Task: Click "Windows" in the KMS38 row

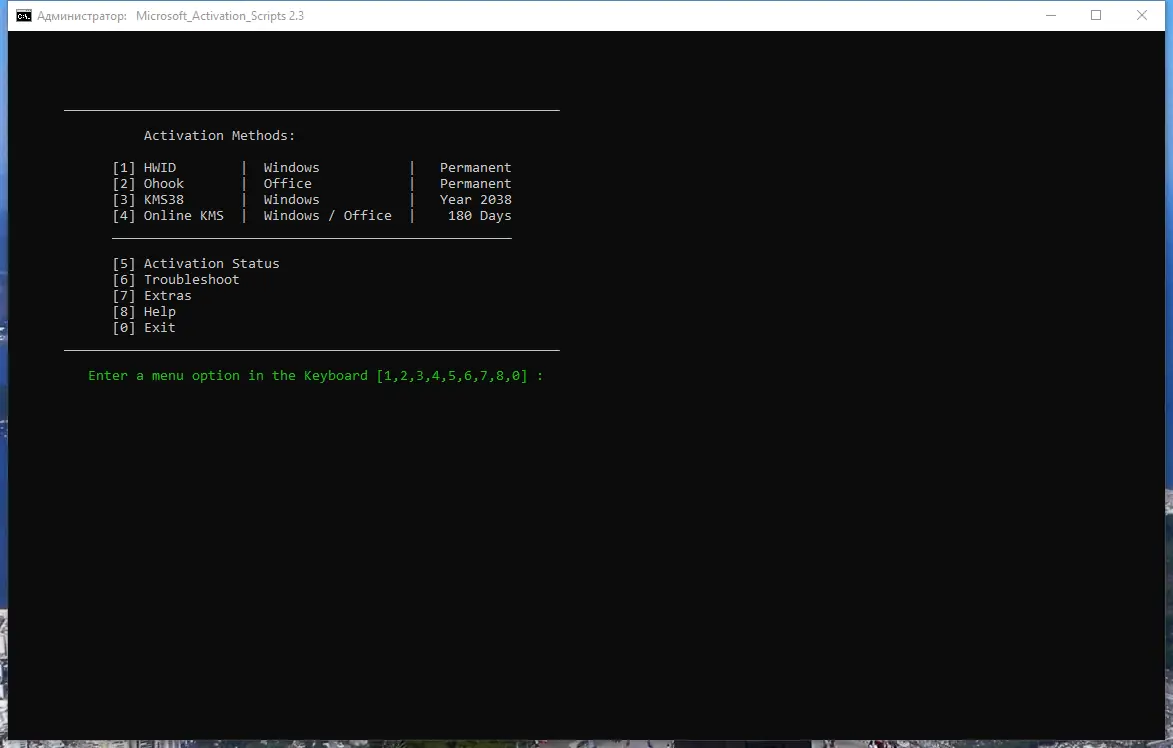Action: tap(291, 200)
